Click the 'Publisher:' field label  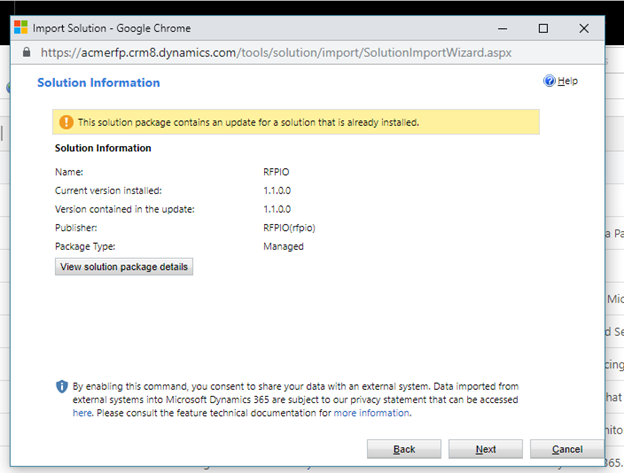click(x=76, y=228)
